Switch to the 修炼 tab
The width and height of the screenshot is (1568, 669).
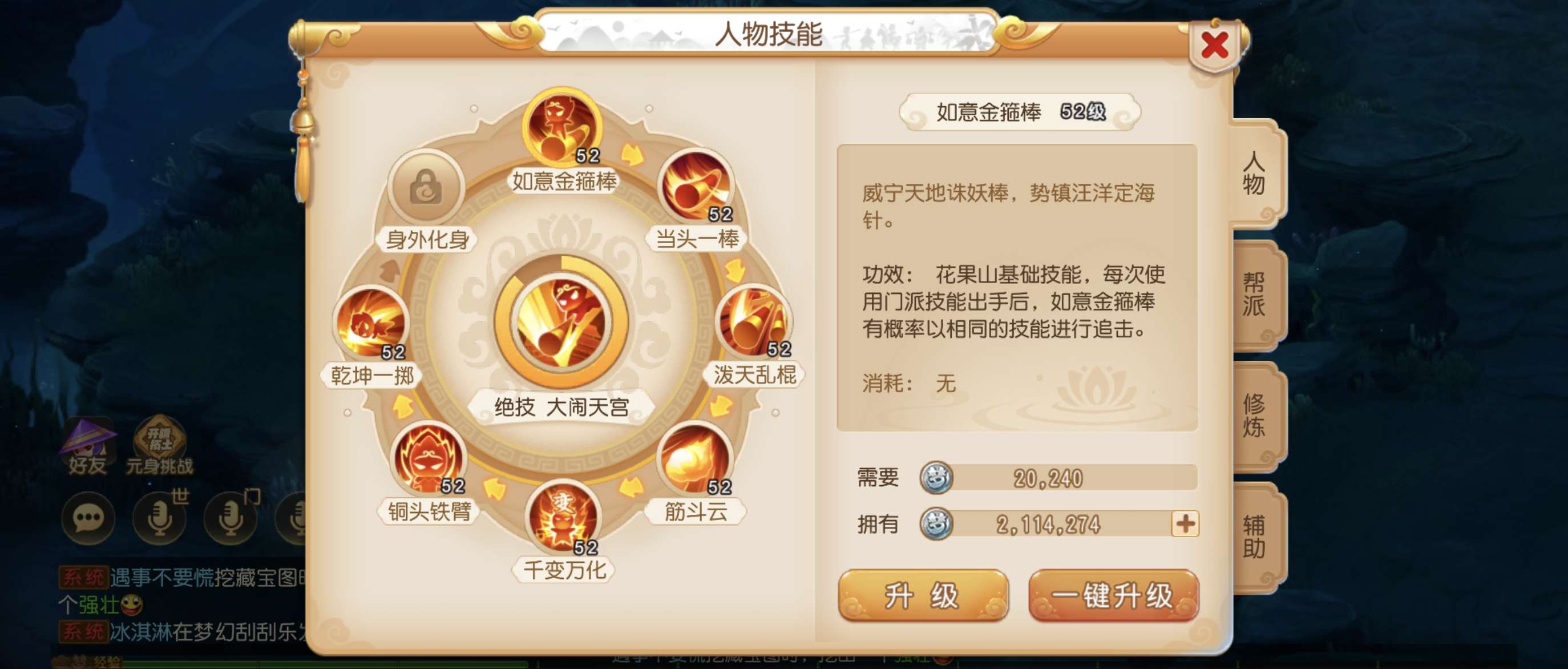tap(1255, 416)
